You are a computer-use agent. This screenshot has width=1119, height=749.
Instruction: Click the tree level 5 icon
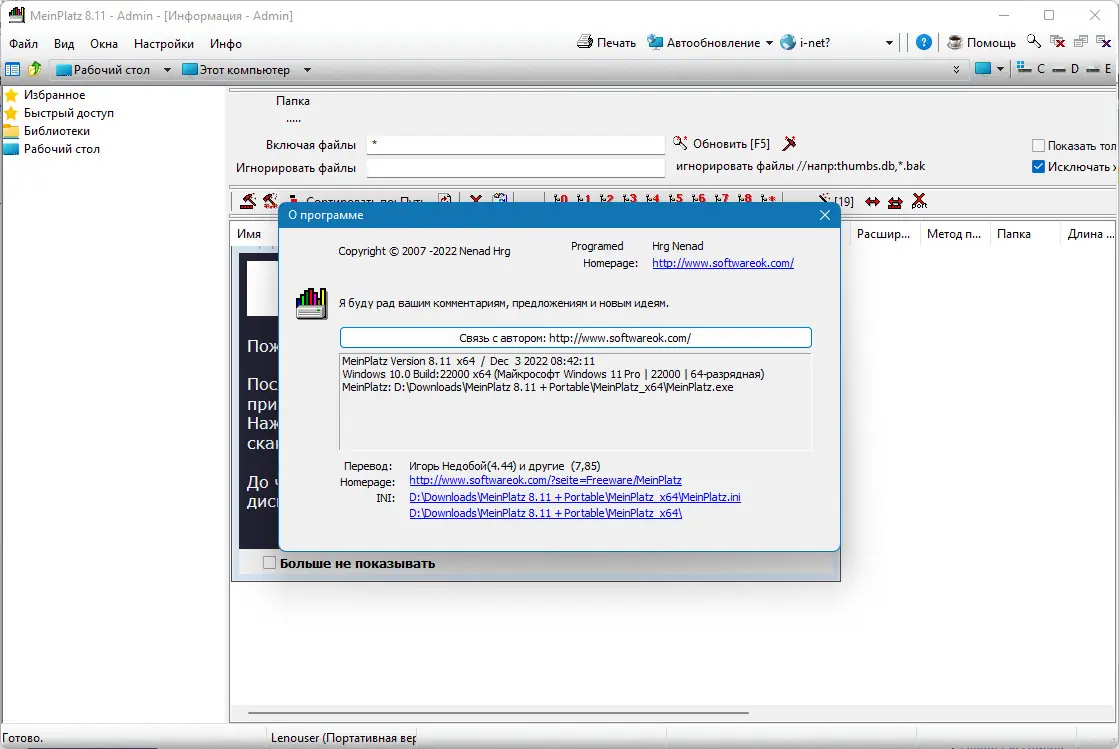tap(676, 199)
